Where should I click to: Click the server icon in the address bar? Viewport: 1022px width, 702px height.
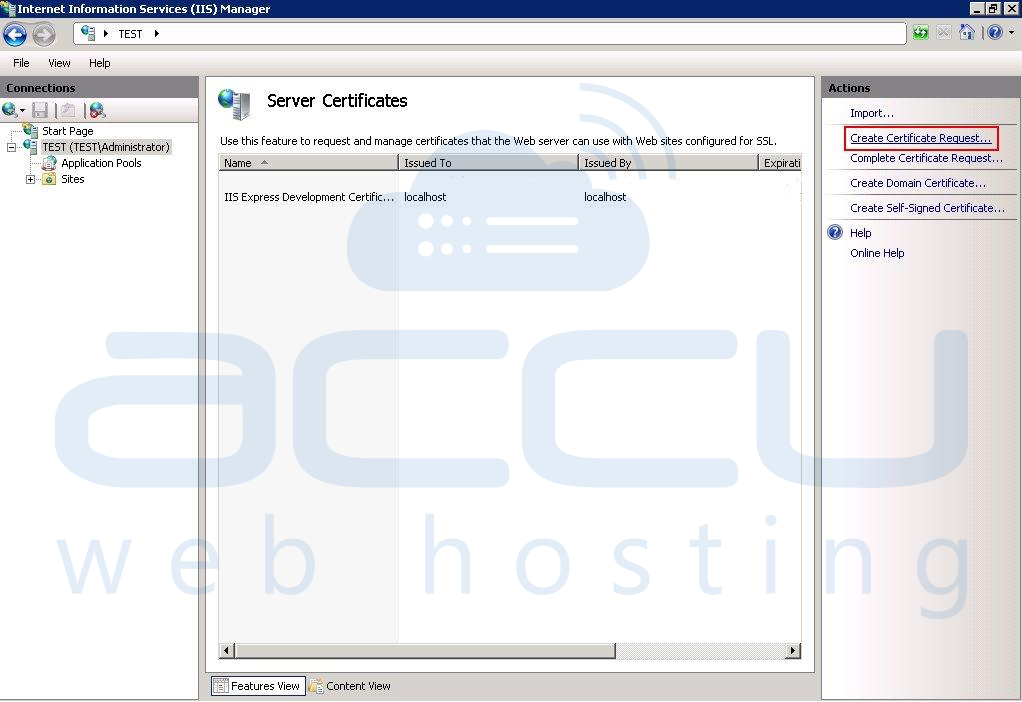coord(88,33)
